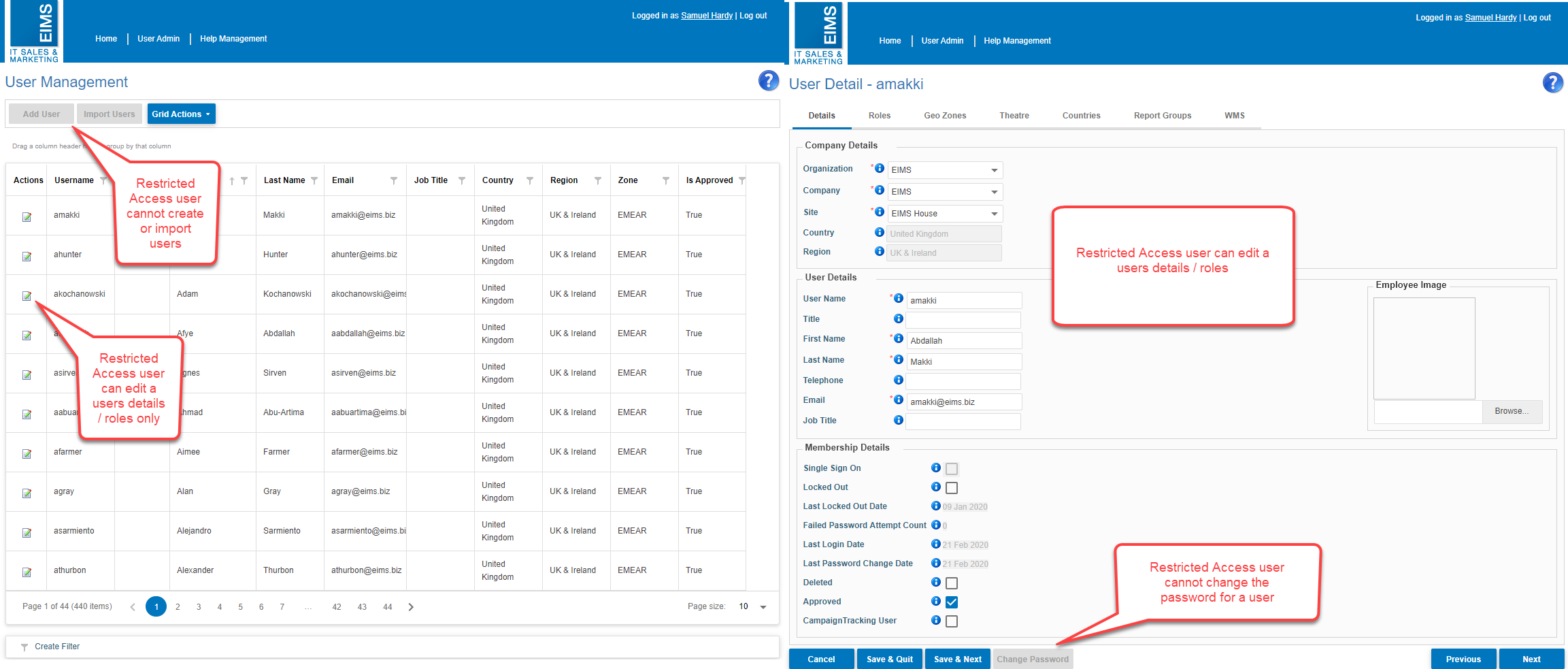Go to grid page 44
Screen dimensions: 1568x669
click(388, 607)
